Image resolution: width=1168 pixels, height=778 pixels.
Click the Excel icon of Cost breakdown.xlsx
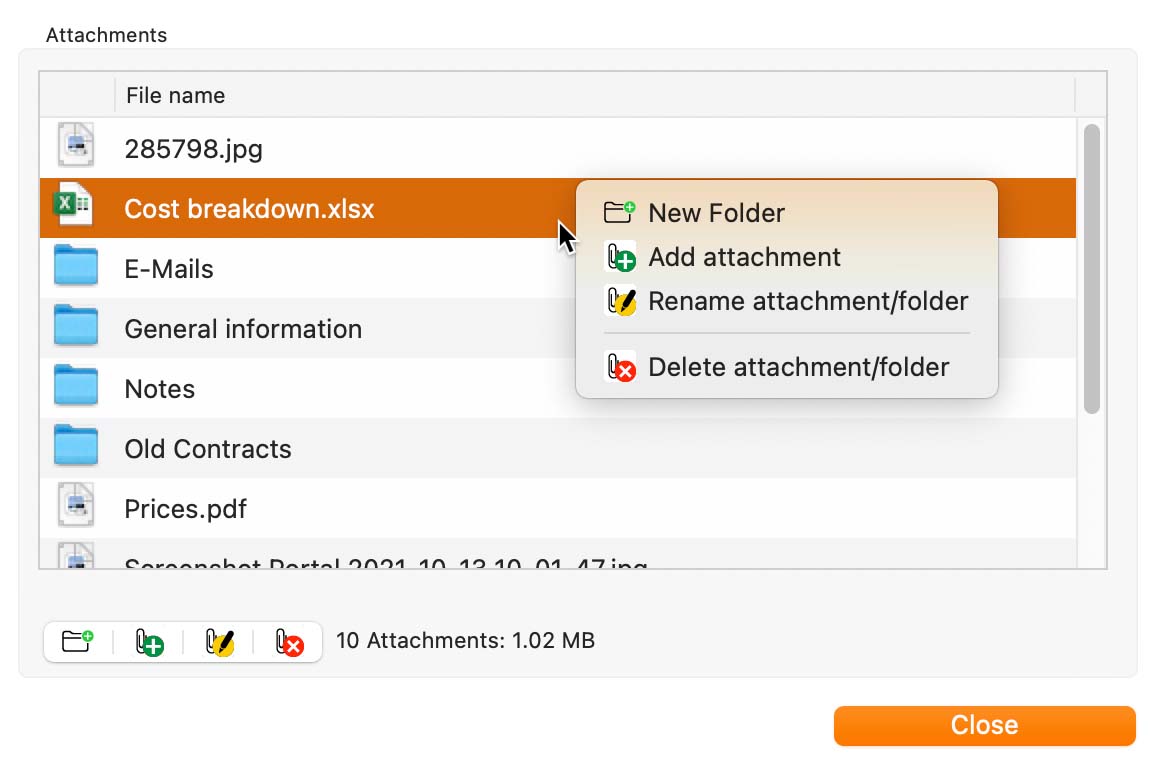click(73, 204)
